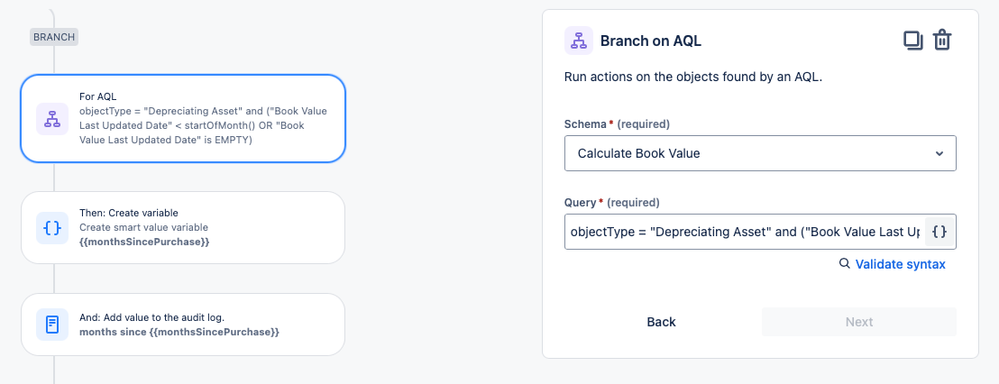Delete the component using the trash icon
The width and height of the screenshot is (999, 384).
(x=942, y=41)
